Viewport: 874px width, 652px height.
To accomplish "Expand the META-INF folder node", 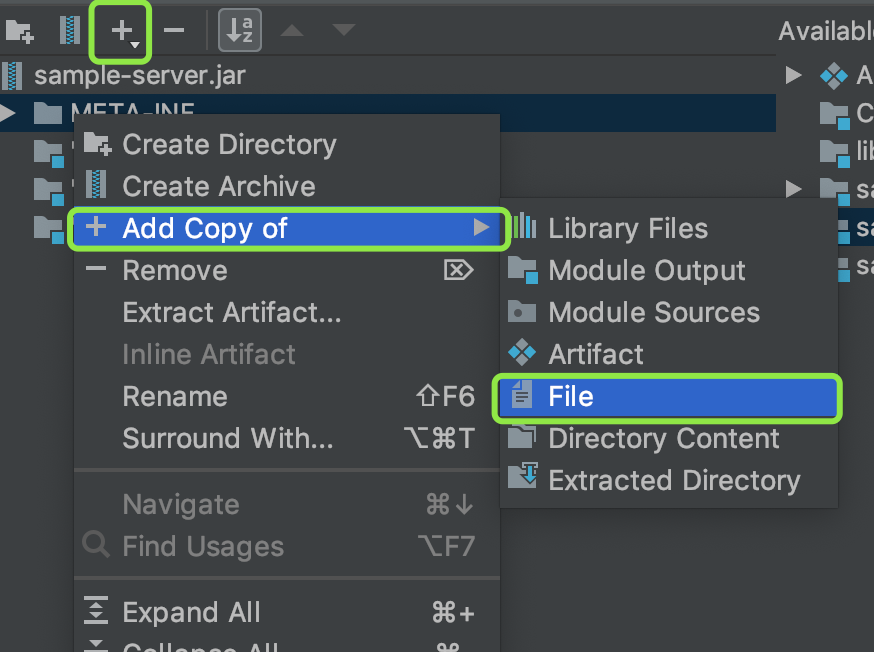I will click(x=8, y=113).
